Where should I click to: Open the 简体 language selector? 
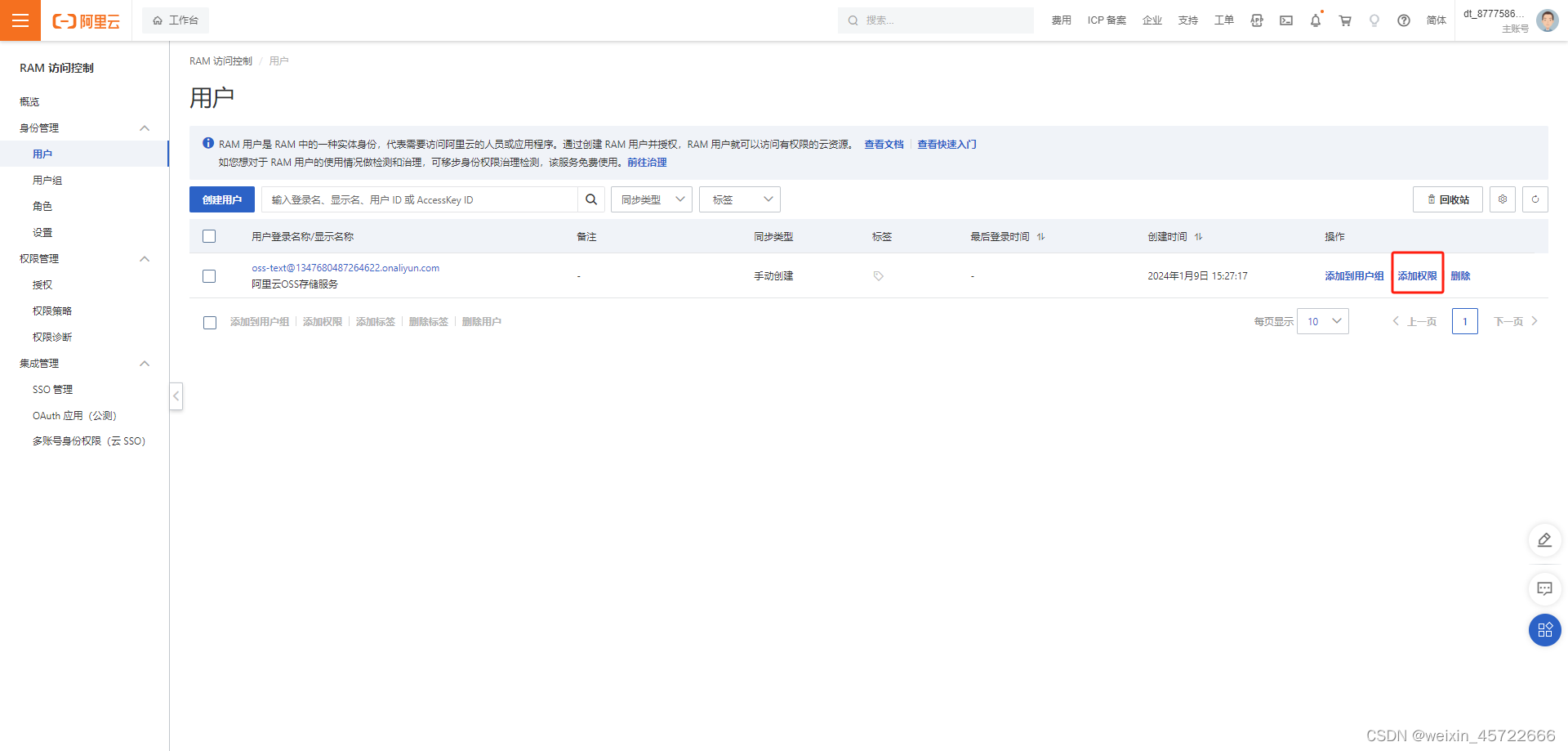point(1437,20)
